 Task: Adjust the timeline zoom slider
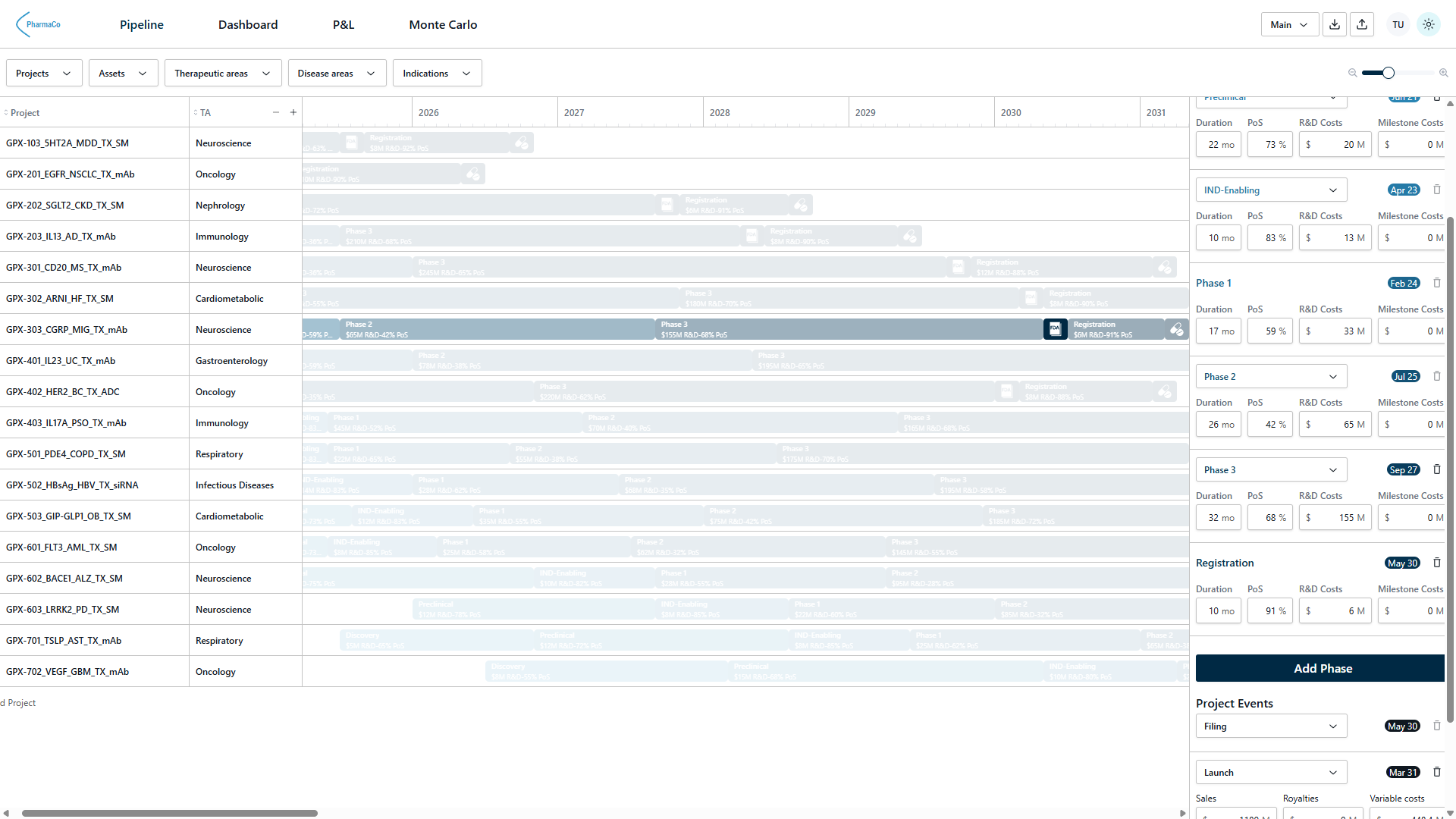[1388, 73]
